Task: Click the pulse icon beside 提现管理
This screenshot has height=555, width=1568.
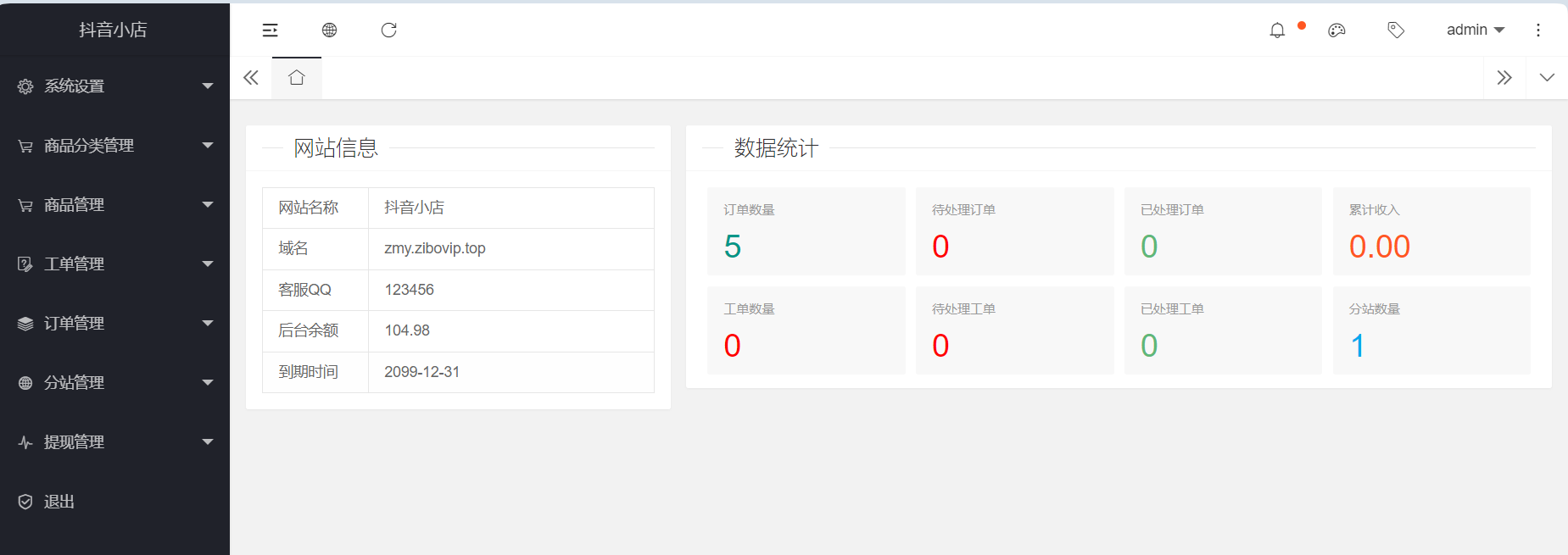Action: pos(25,442)
